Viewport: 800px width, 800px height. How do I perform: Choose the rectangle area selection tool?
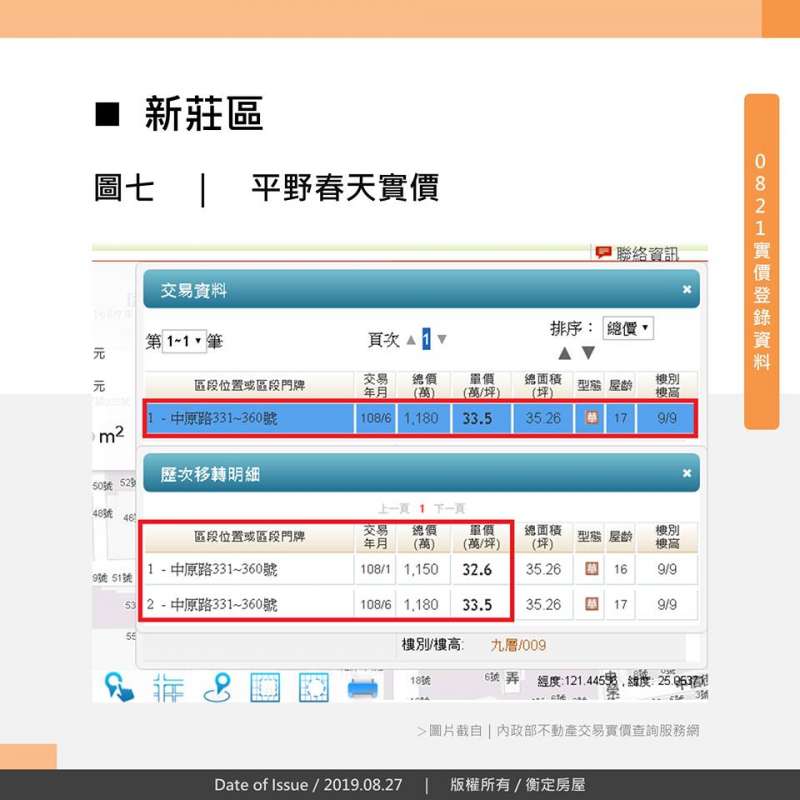(265, 687)
